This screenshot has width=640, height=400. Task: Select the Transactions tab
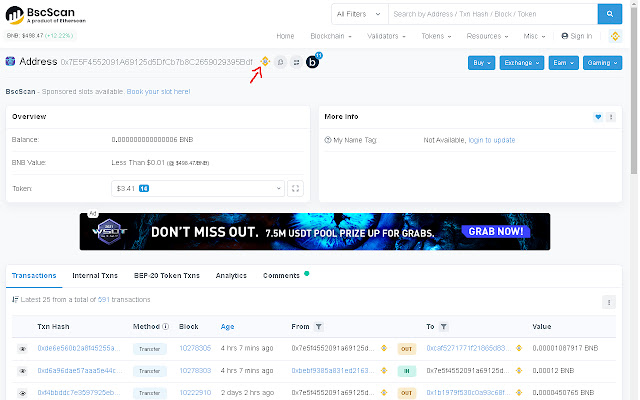coord(34,276)
